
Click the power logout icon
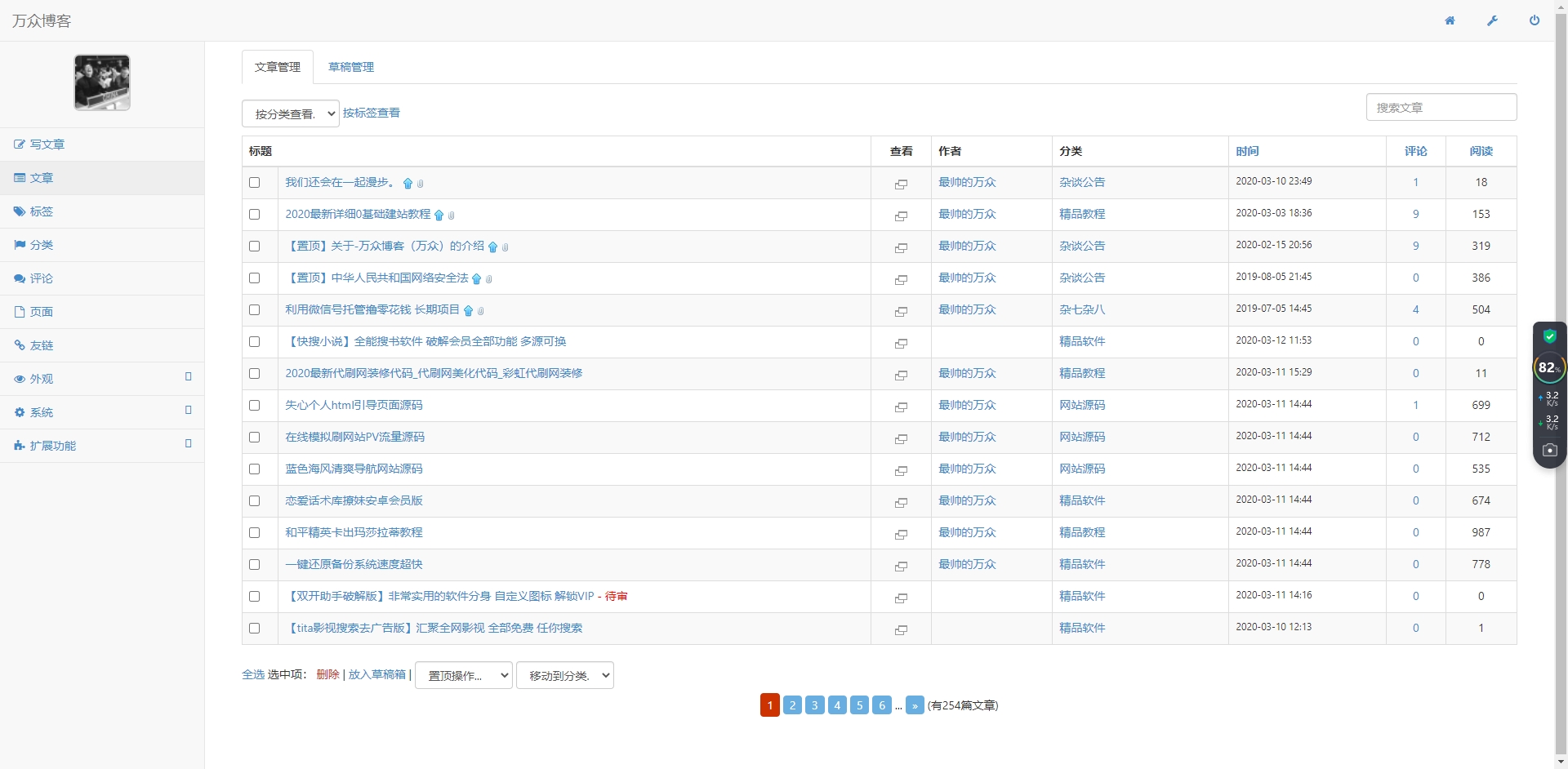click(1535, 20)
